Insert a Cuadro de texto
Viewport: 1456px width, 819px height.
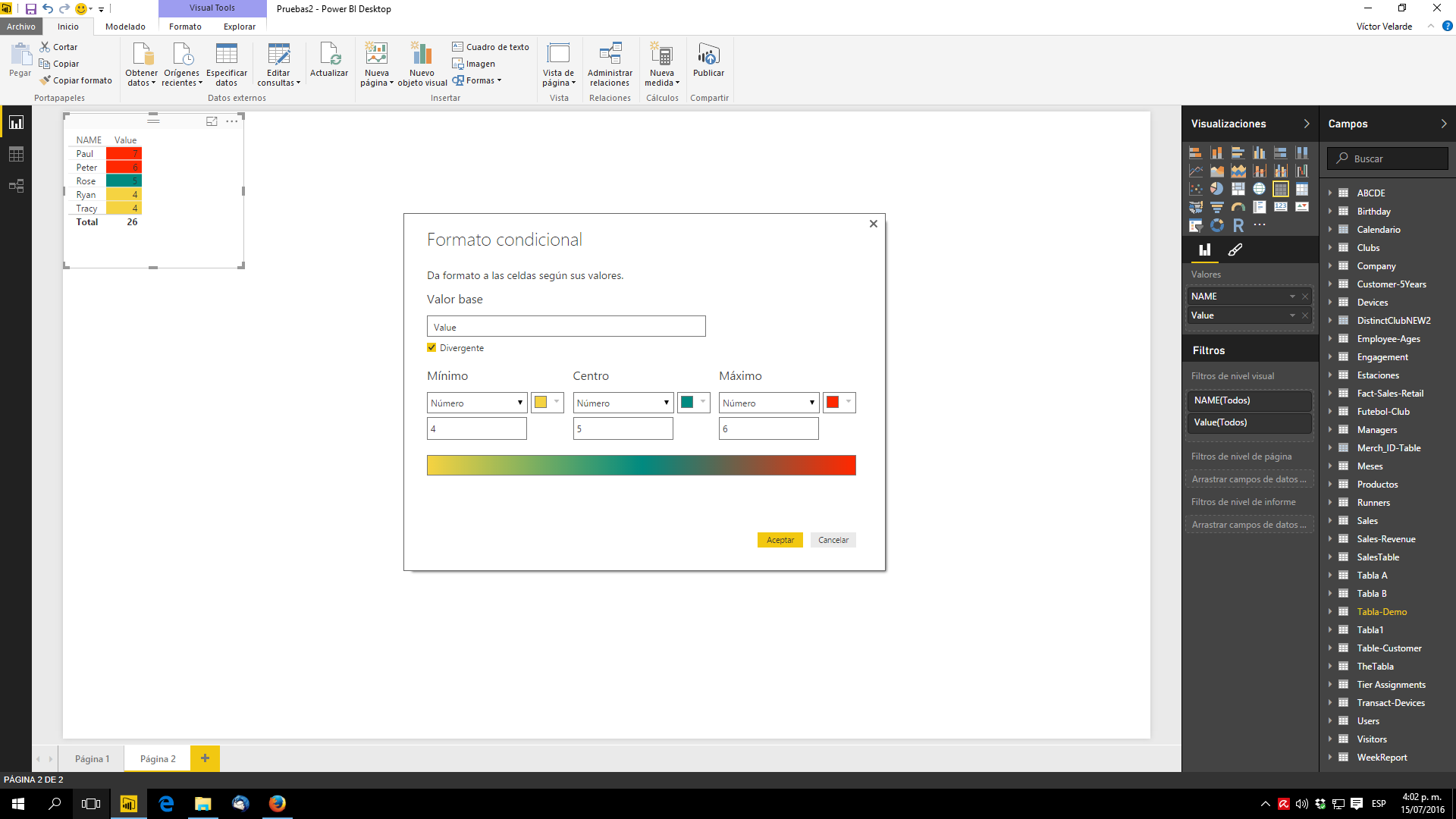click(x=491, y=47)
